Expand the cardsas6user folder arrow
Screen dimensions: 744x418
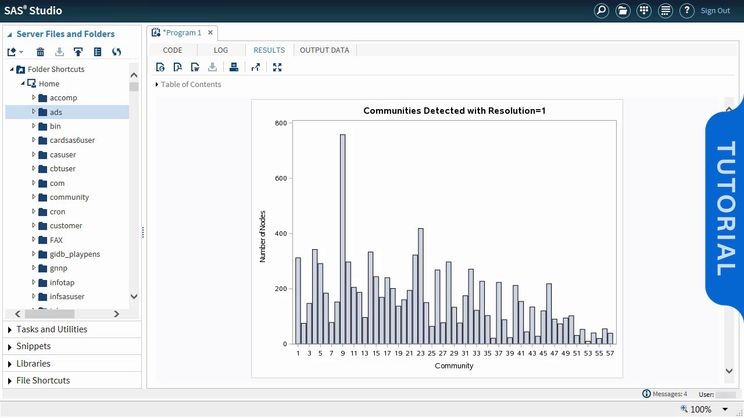[34, 140]
